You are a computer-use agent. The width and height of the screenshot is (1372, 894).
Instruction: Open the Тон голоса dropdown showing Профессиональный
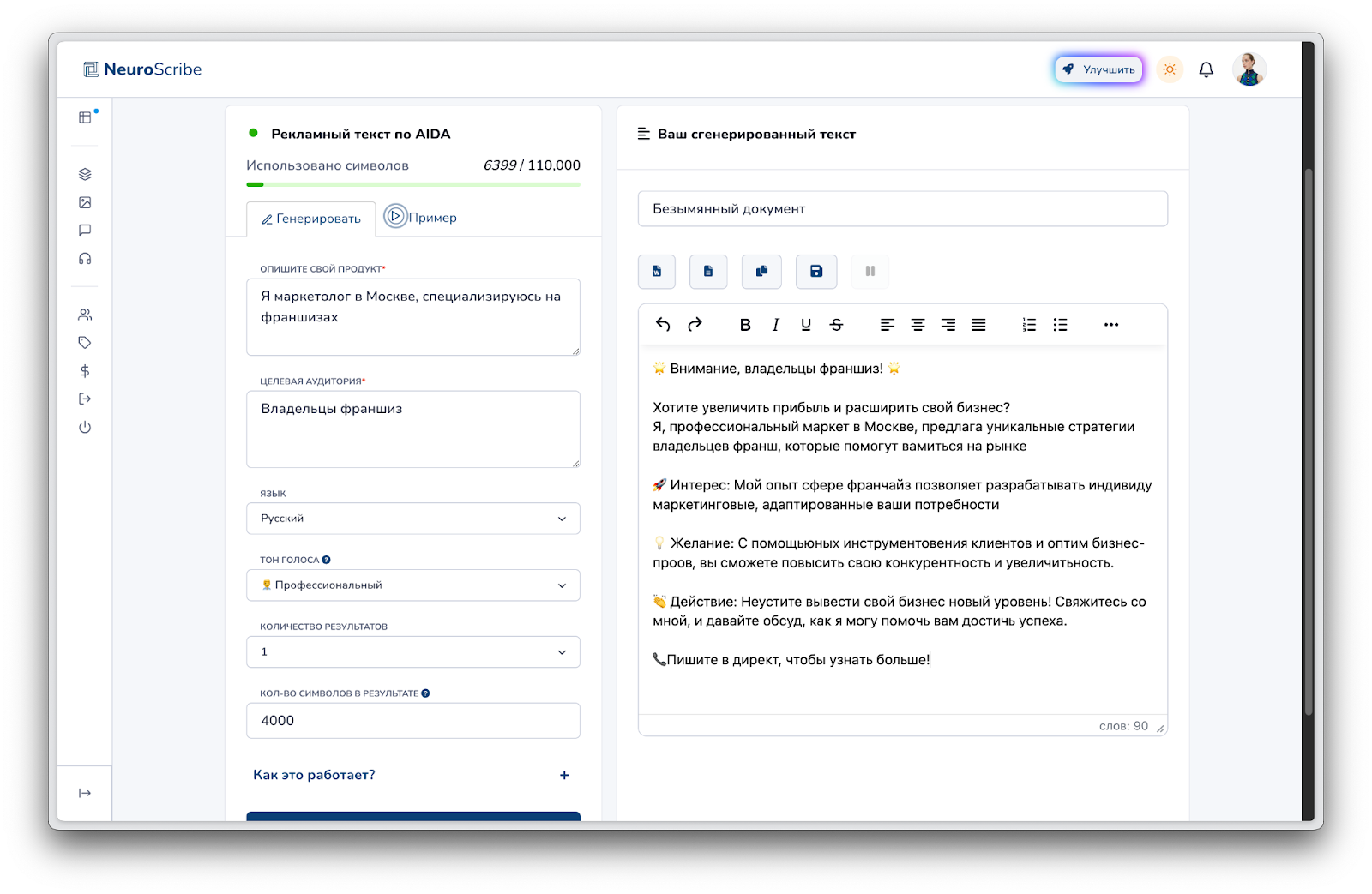click(x=413, y=585)
